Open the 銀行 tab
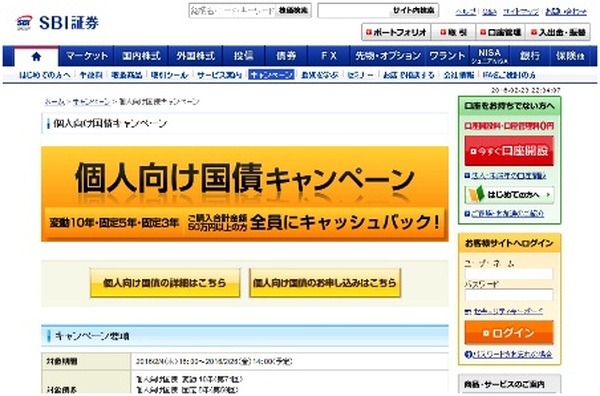This screenshot has height=396, width=600. (530, 56)
